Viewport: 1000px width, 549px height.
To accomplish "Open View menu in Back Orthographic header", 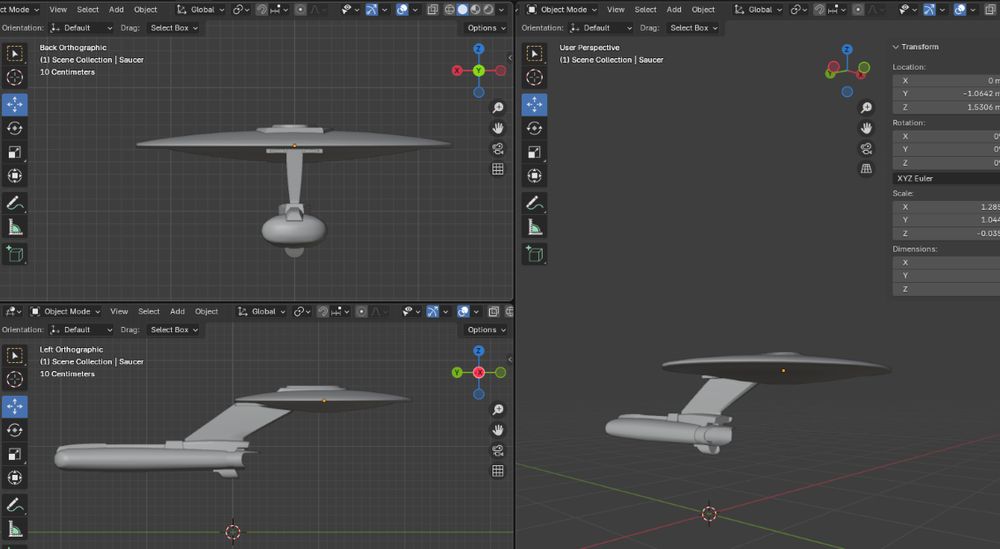I will click(58, 10).
